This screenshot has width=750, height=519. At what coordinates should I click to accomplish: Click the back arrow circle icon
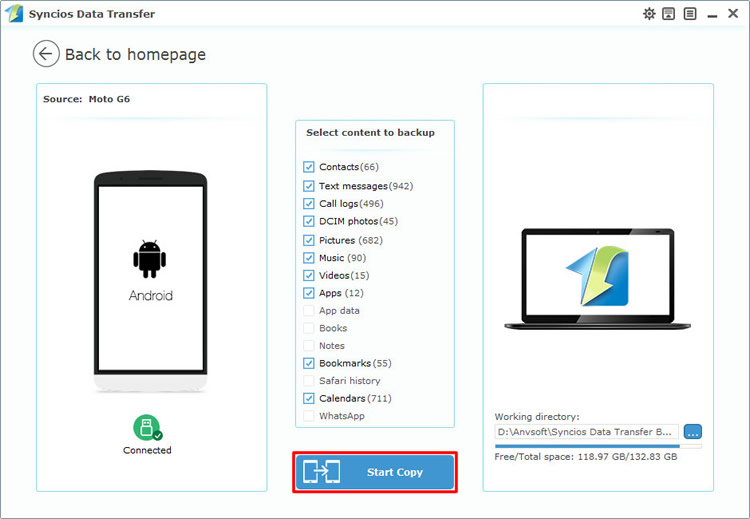pyautogui.click(x=46, y=54)
